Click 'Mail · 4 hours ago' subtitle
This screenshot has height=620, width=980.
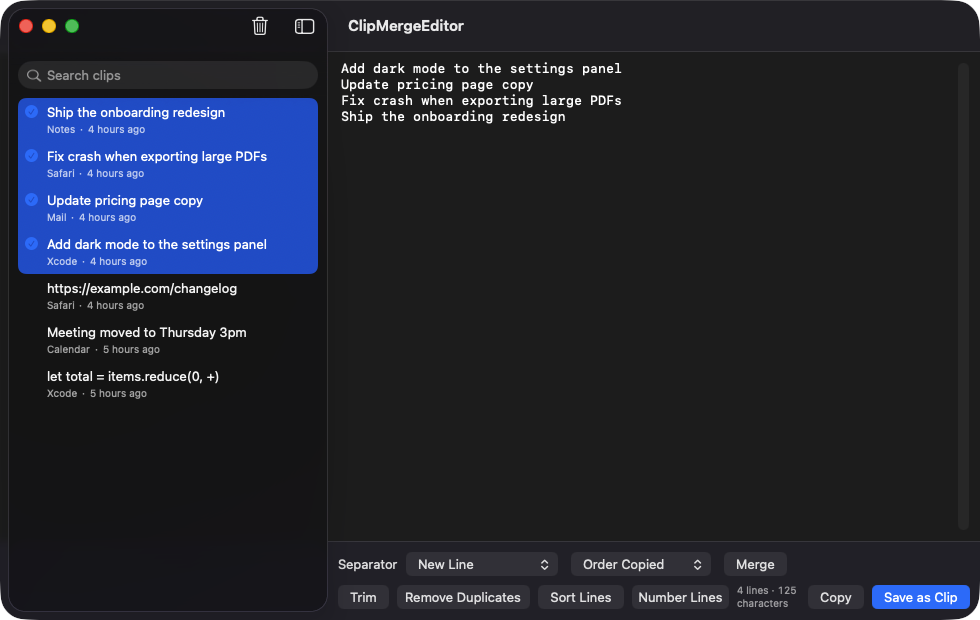click(x=91, y=218)
